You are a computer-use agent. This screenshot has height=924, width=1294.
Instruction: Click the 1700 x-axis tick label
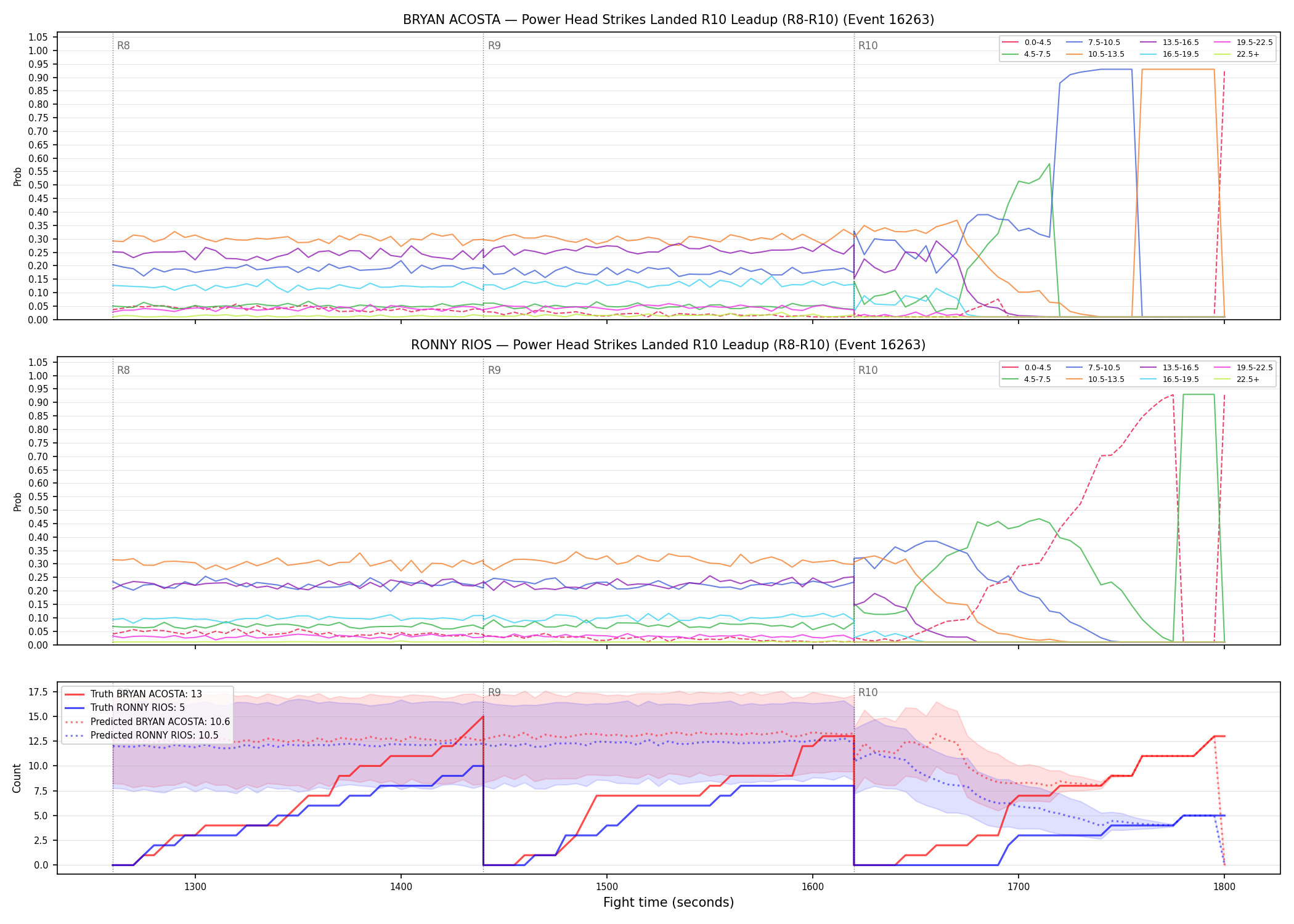click(x=1019, y=886)
